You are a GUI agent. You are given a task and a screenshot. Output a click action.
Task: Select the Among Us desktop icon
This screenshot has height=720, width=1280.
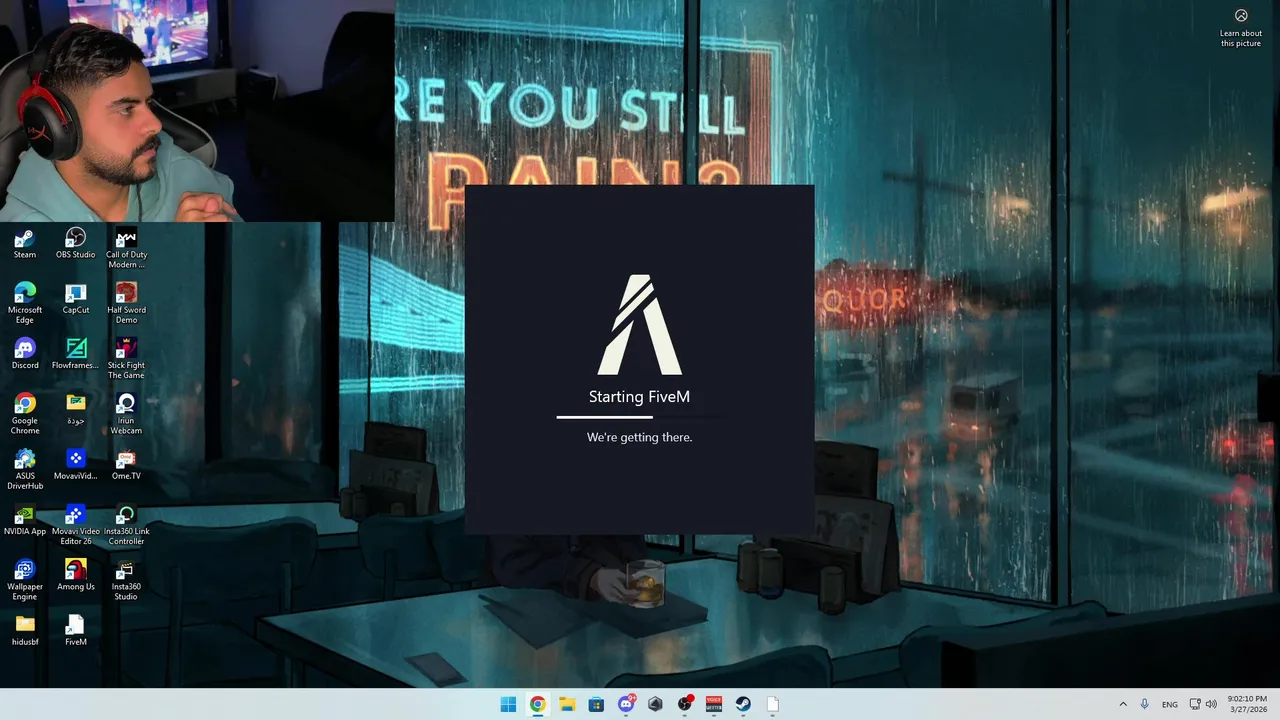point(76,575)
